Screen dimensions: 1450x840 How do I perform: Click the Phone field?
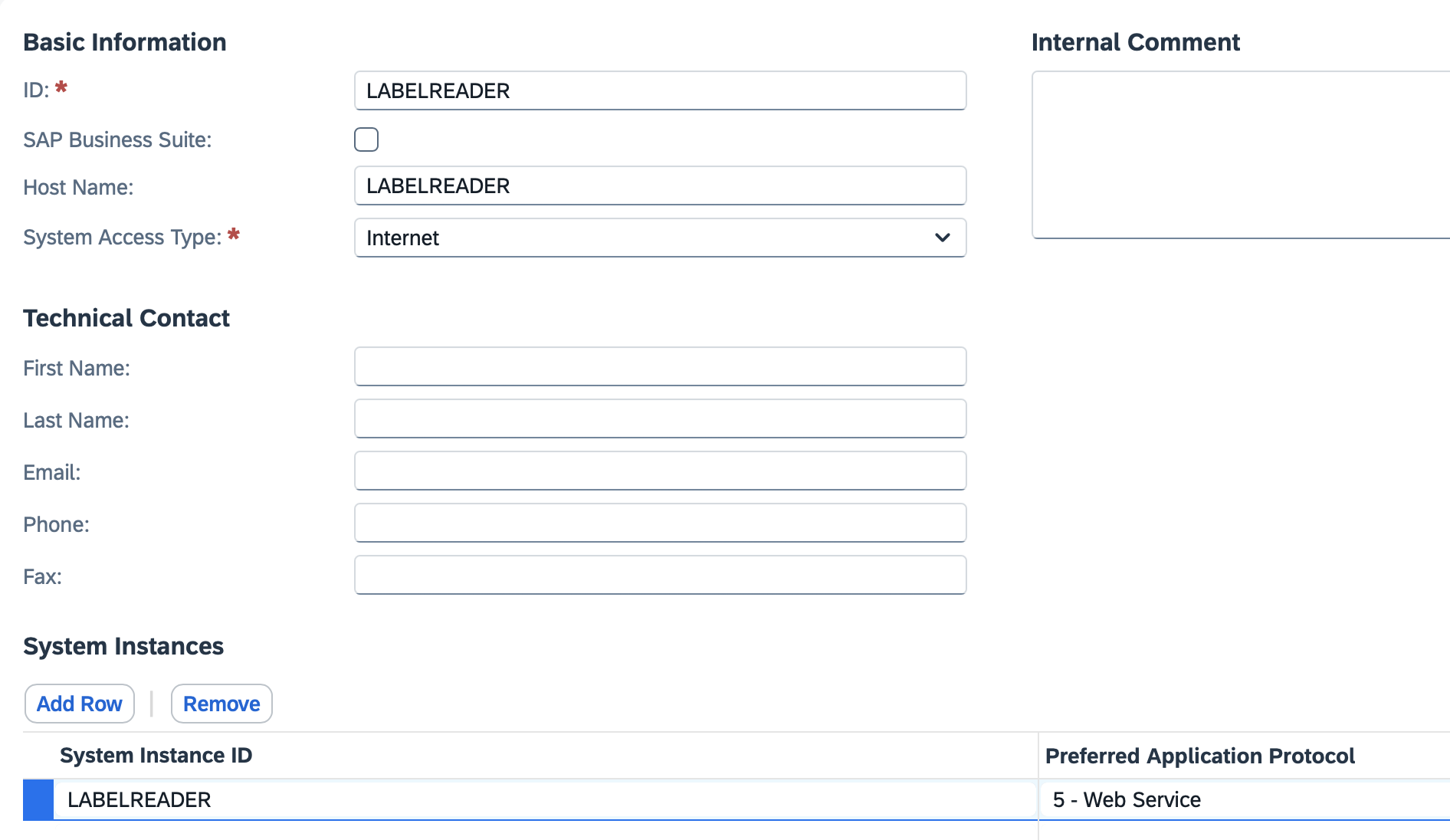[x=659, y=523]
